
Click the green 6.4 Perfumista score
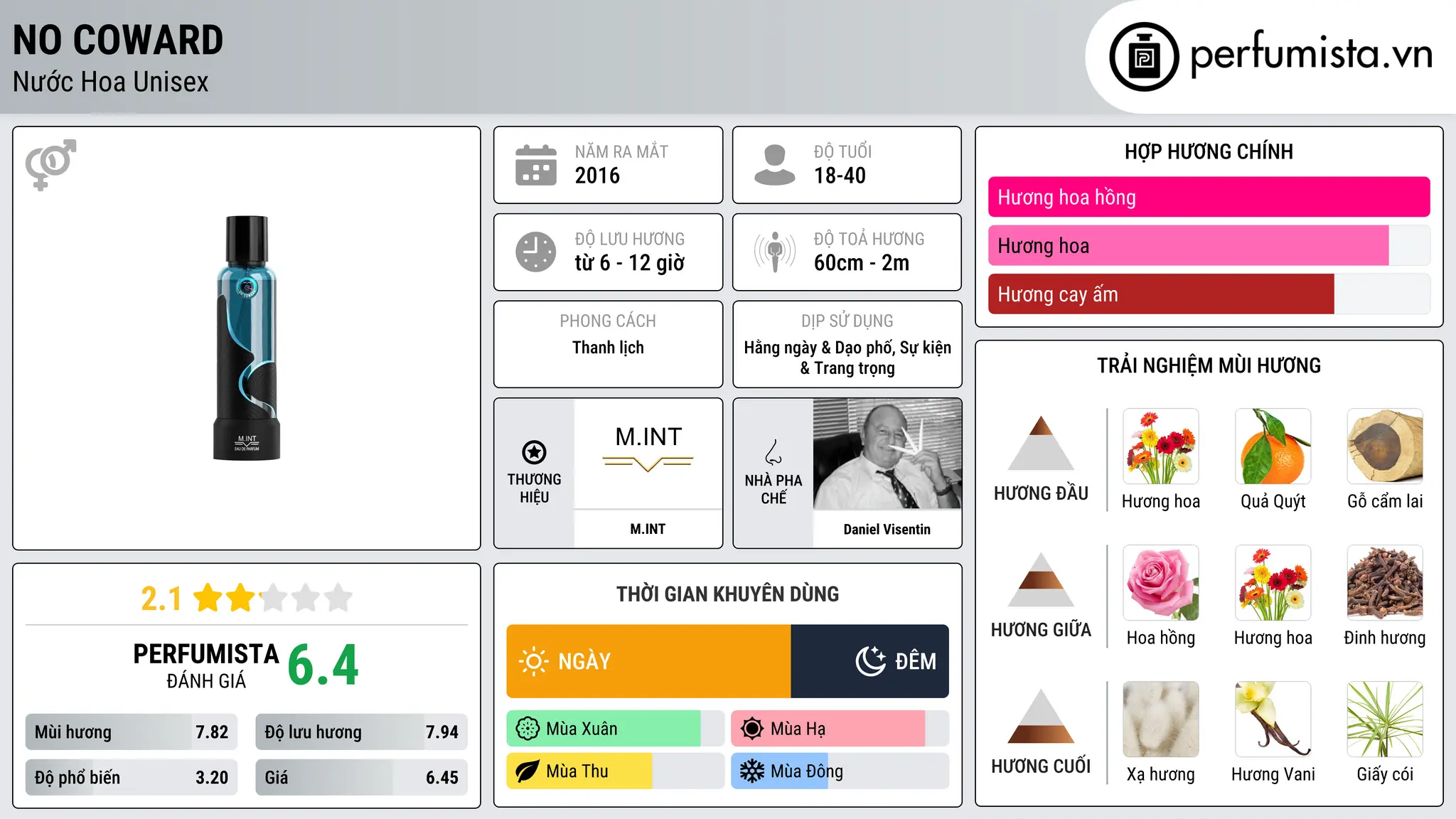point(323,665)
